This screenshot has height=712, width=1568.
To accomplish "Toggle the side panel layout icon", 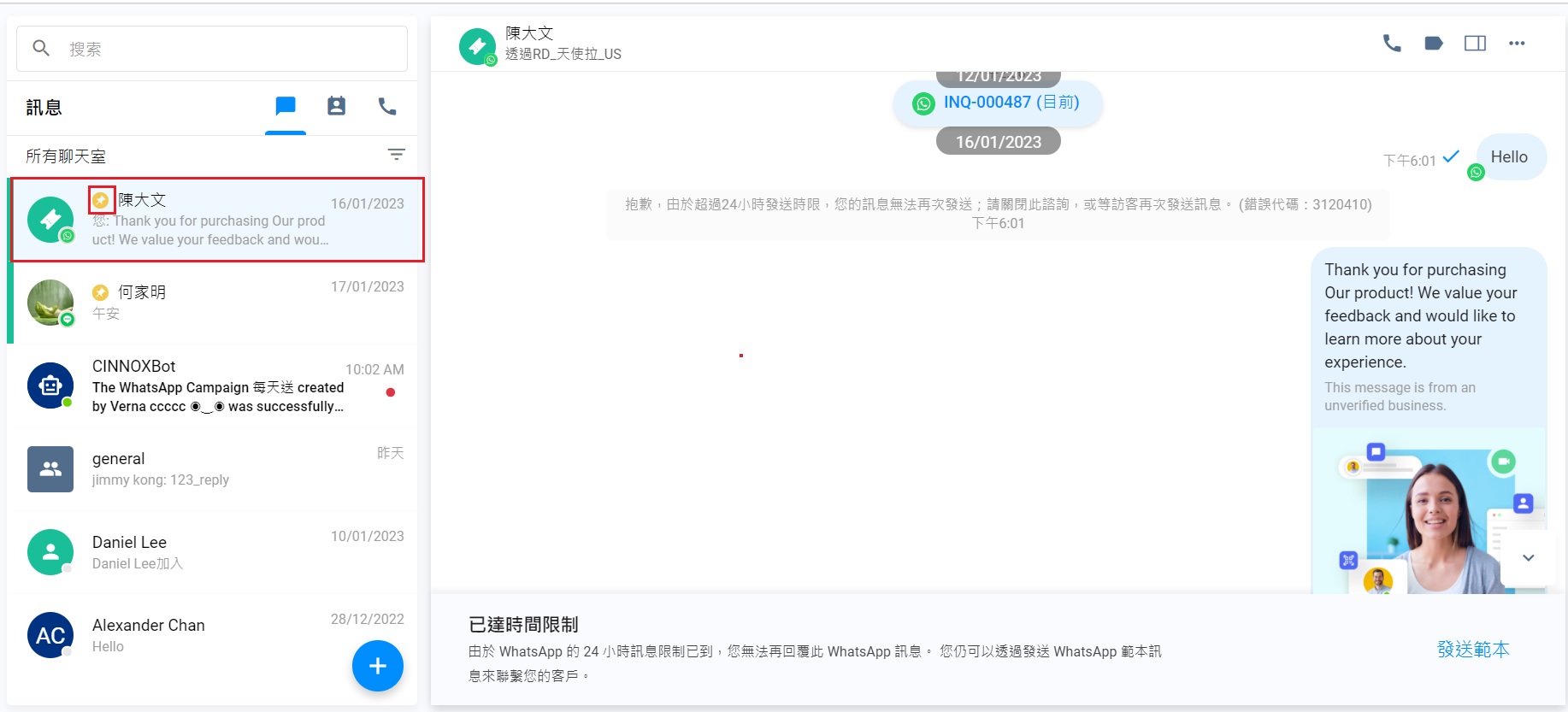I will 1475,43.
